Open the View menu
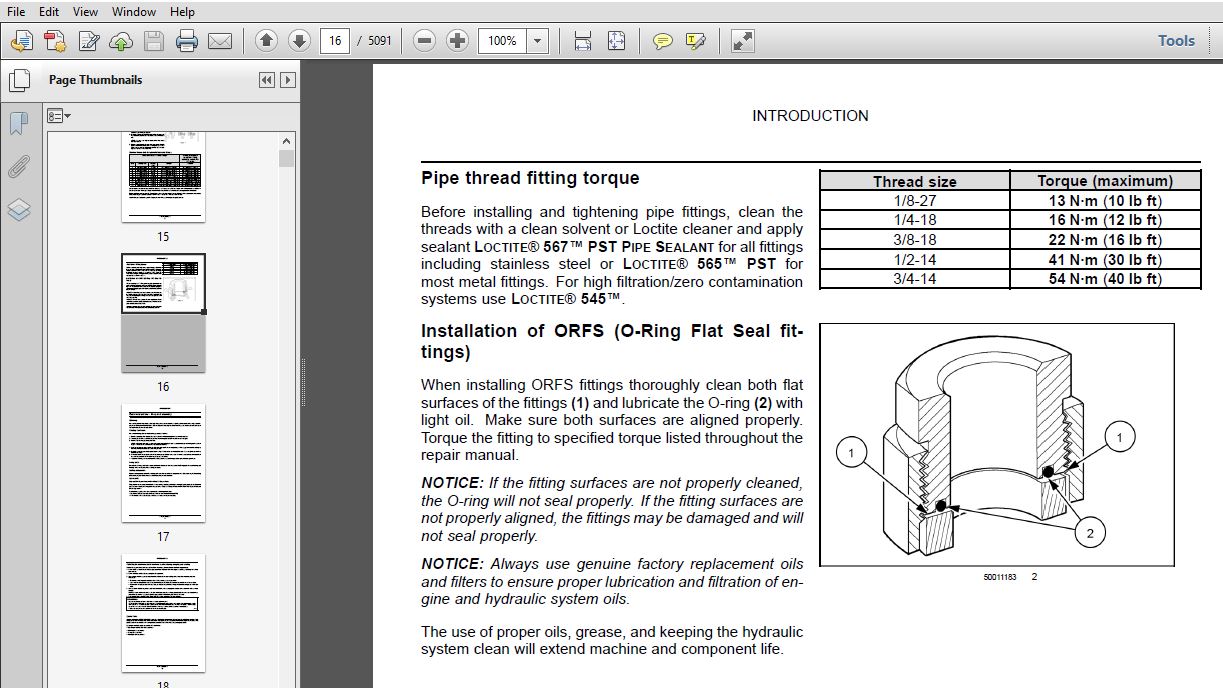 (x=86, y=11)
